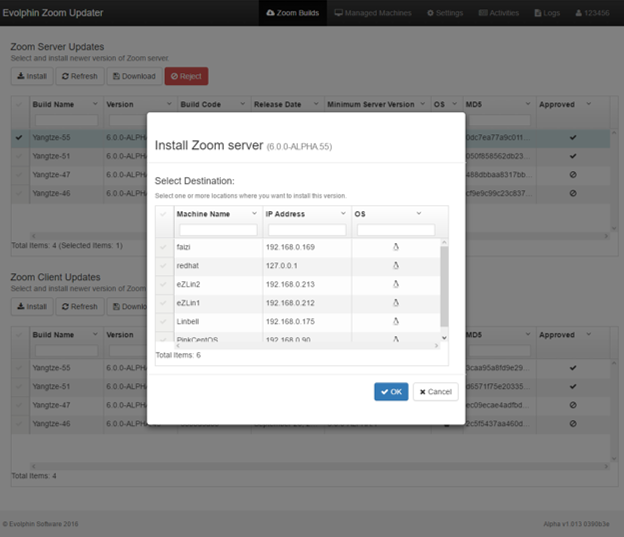
Task: Click Install button under Zoom Client Updates
Action: point(32,307)
